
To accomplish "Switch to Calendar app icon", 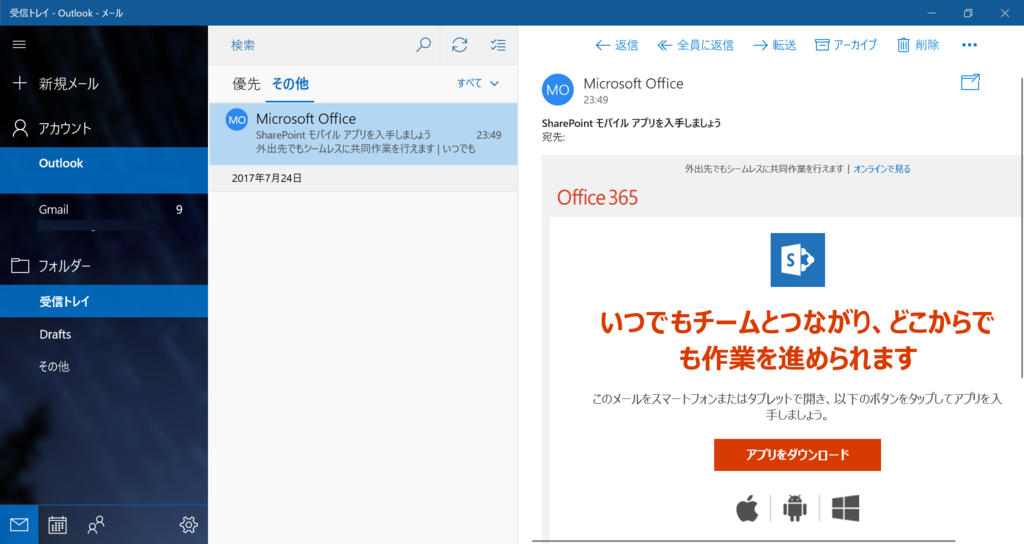I will pos(57,524).
